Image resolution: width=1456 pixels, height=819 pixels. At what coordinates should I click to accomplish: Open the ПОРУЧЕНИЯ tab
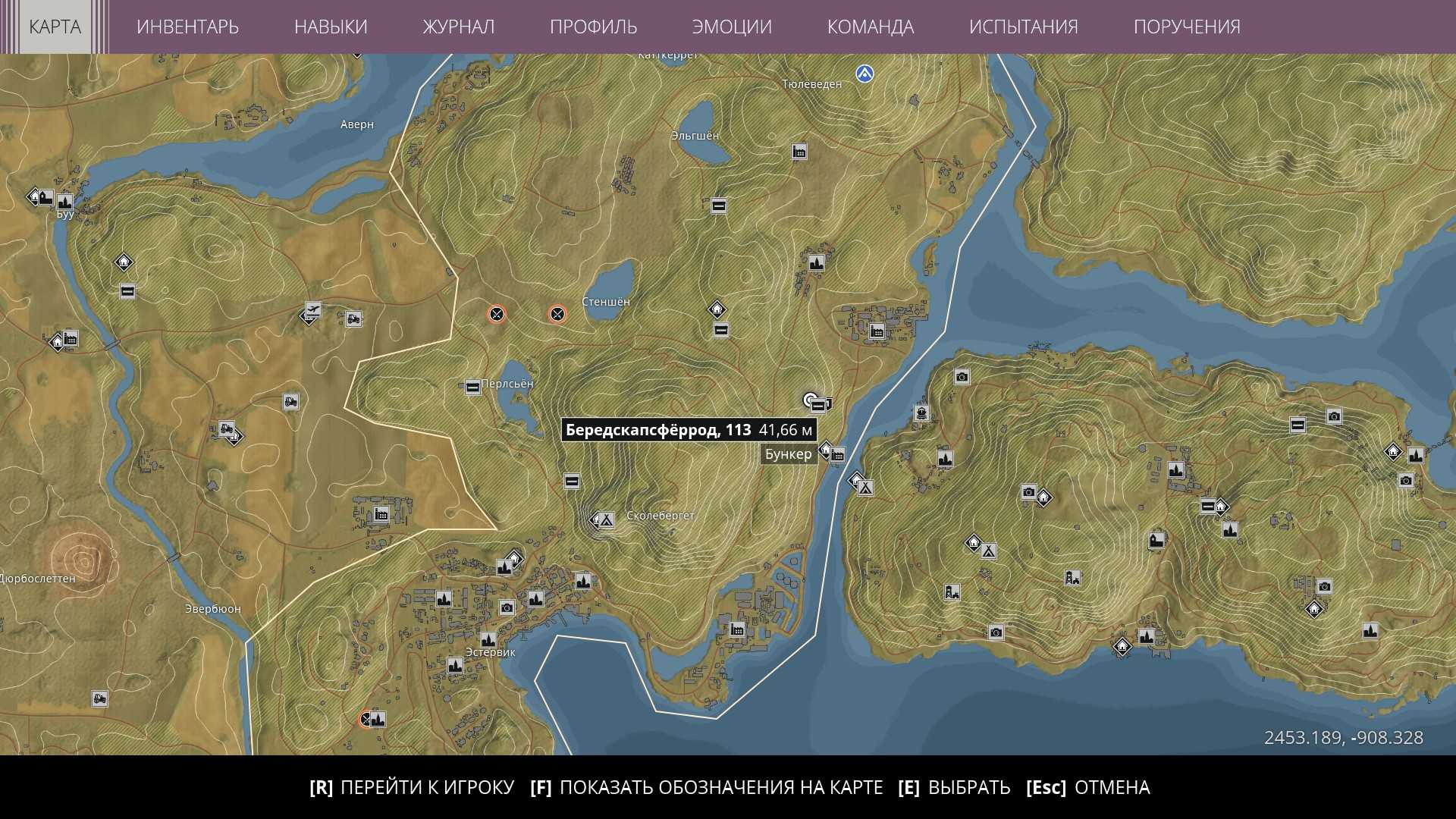tap(1186, 27)
